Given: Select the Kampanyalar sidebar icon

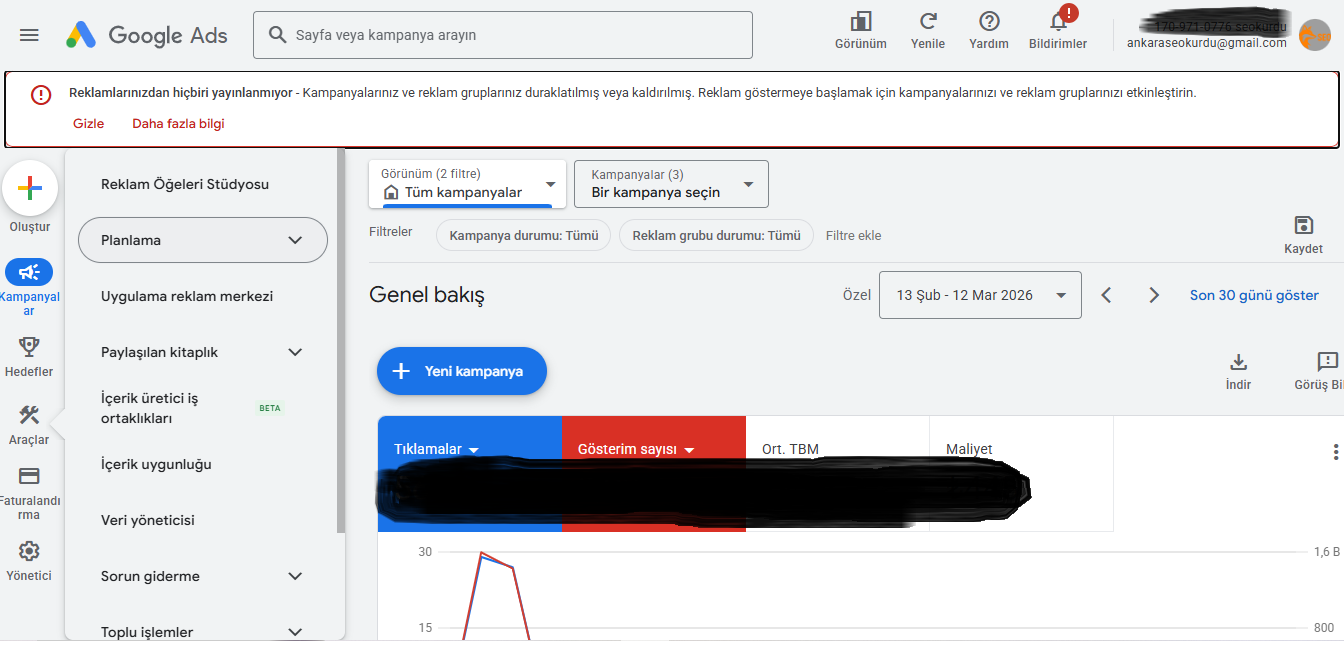Looking at the screenshot, I should pos(30,272).
